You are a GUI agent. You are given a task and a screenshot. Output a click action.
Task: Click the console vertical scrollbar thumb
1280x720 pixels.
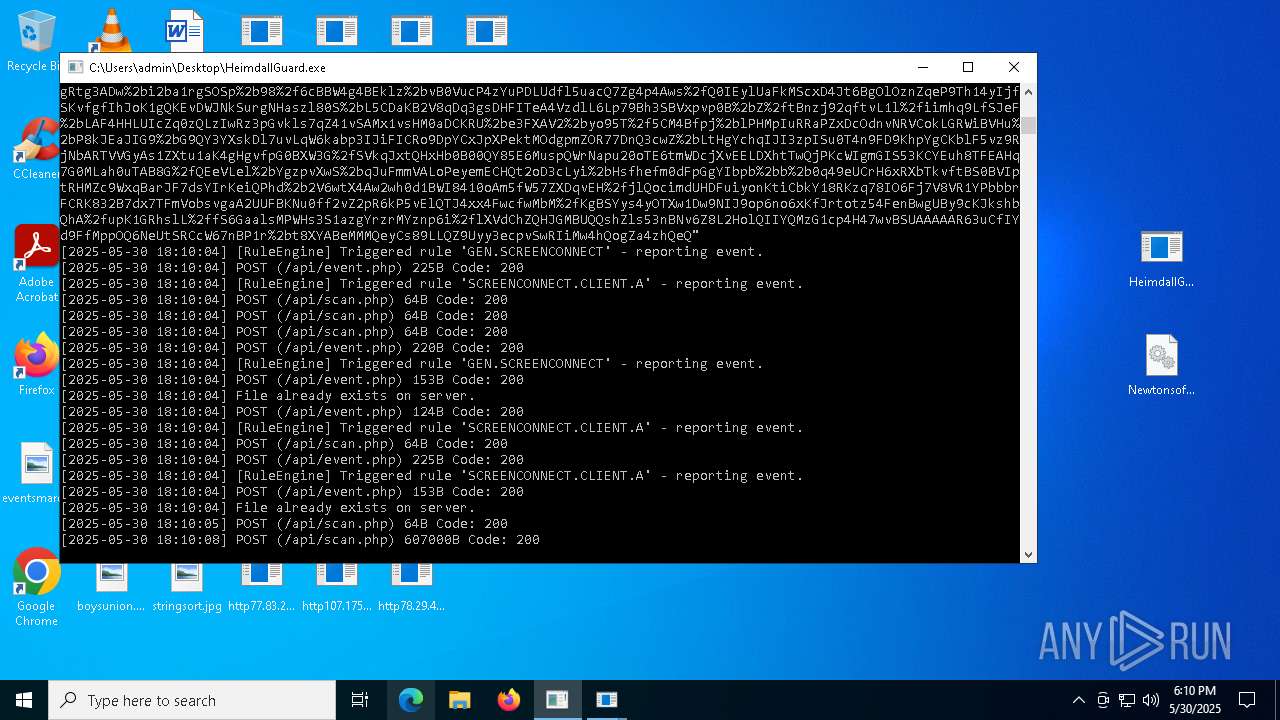pyautogui.click(x=1028, y=124)
